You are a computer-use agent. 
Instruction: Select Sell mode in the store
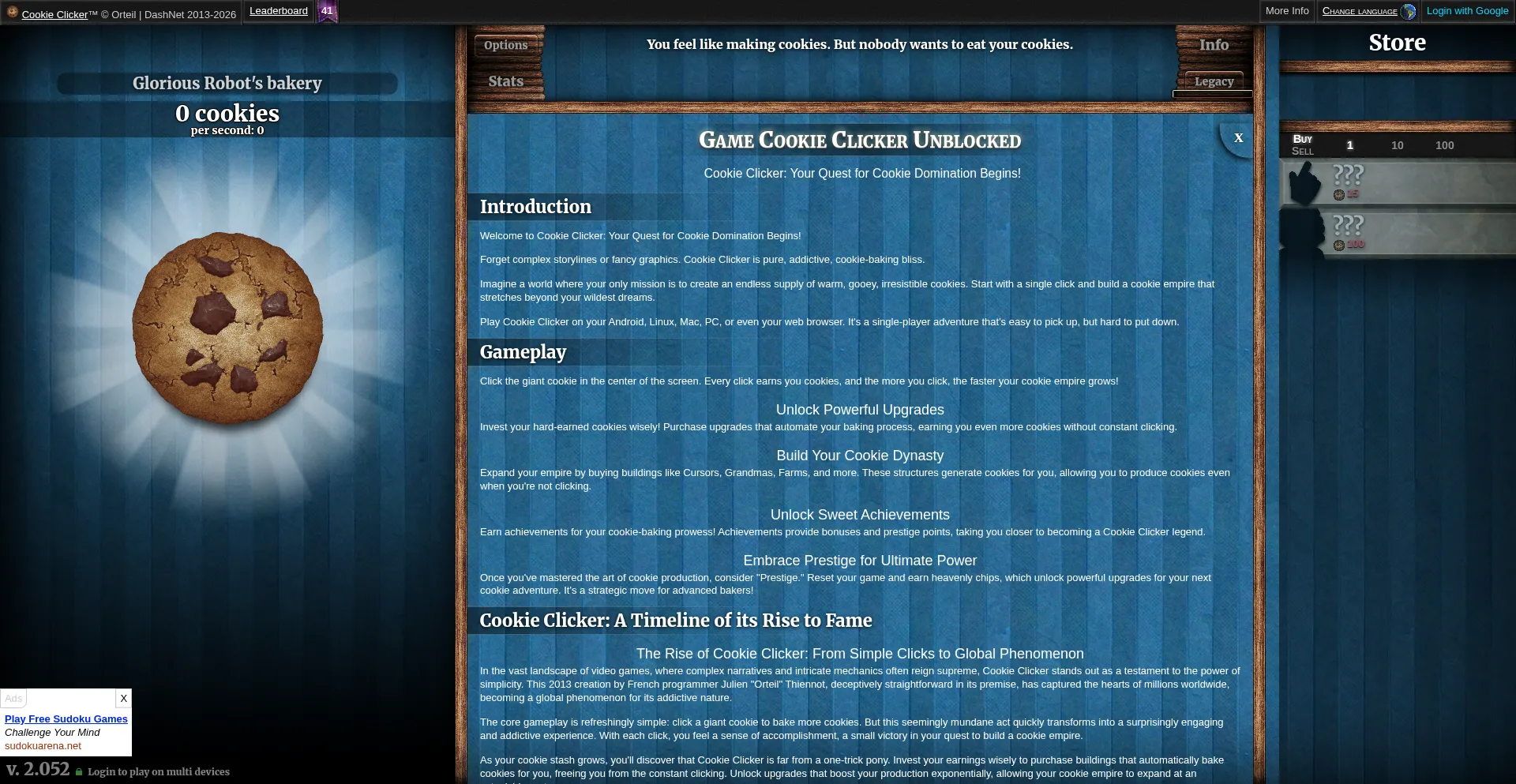point(1302,151)
